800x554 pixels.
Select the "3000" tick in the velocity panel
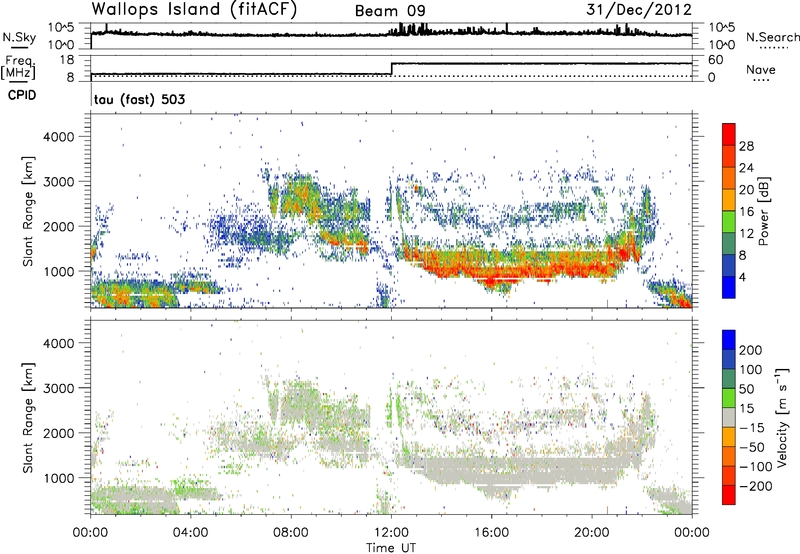(x=58, y=388)
